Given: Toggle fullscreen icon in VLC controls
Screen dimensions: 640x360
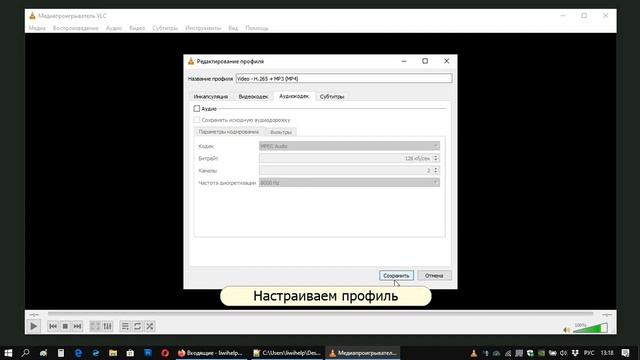Looking at the screenshot, I should (x=95, y=326).
